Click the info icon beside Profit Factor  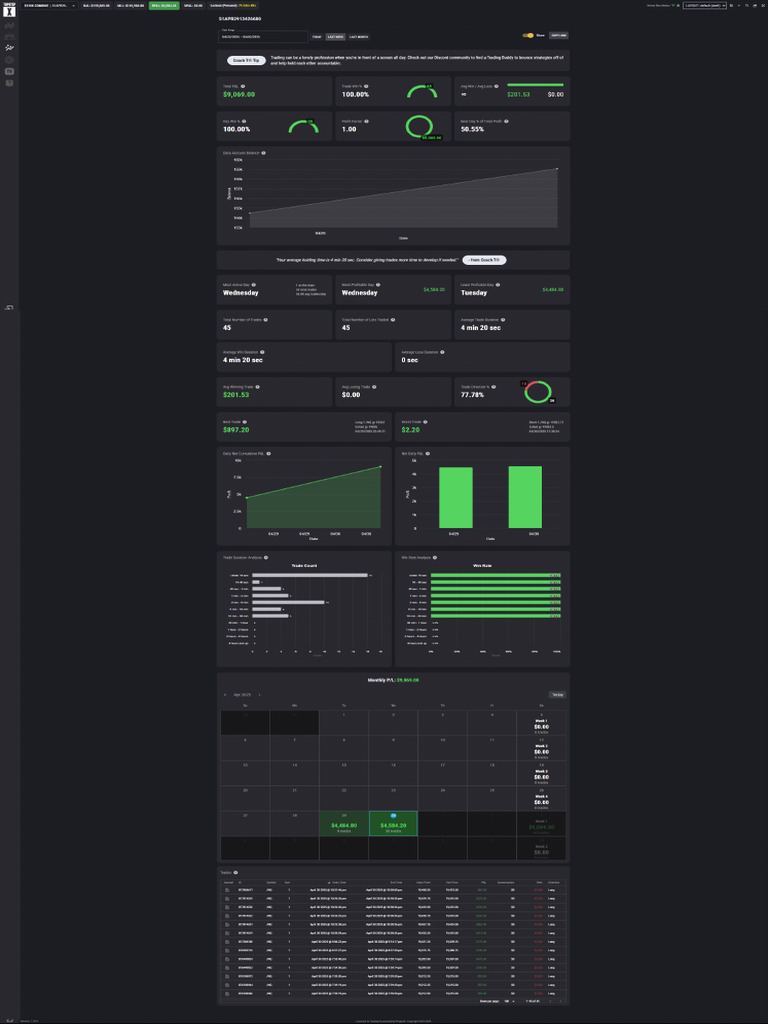pos(367,121)
